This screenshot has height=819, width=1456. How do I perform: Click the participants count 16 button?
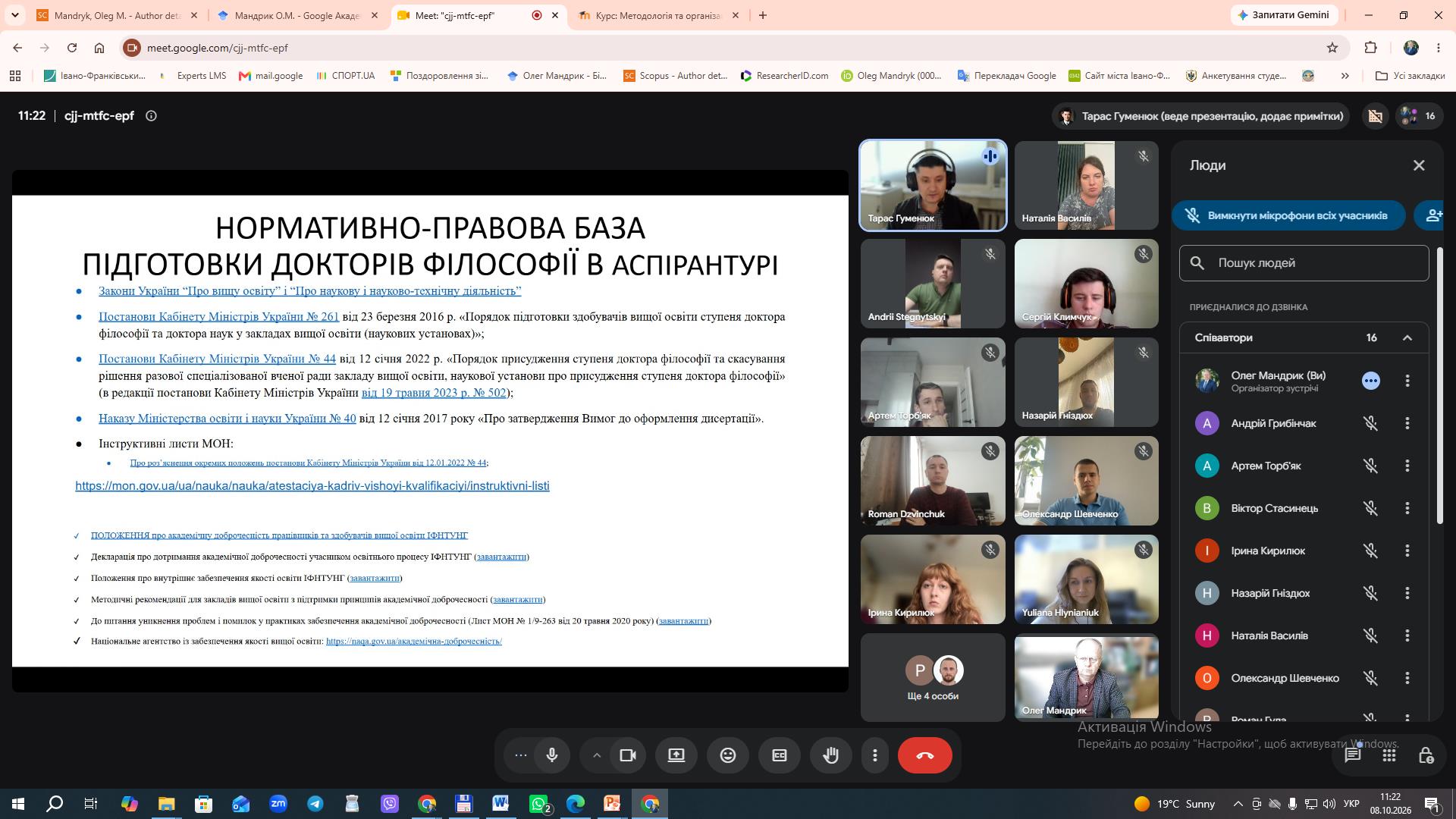click(1419, 116)
